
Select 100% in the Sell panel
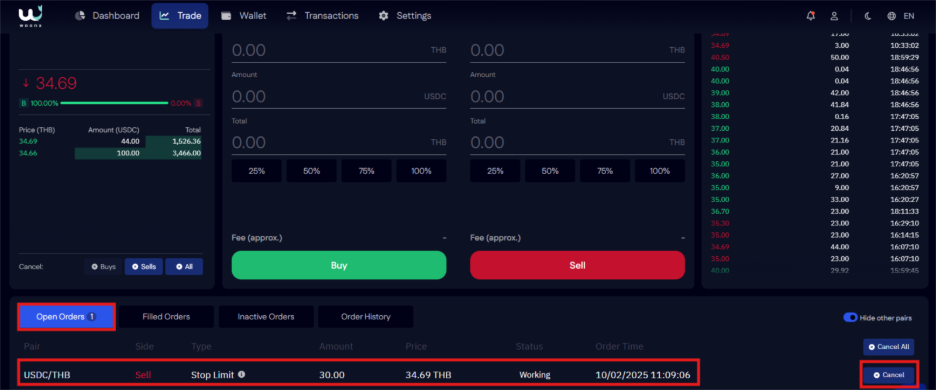click(660, 171)
